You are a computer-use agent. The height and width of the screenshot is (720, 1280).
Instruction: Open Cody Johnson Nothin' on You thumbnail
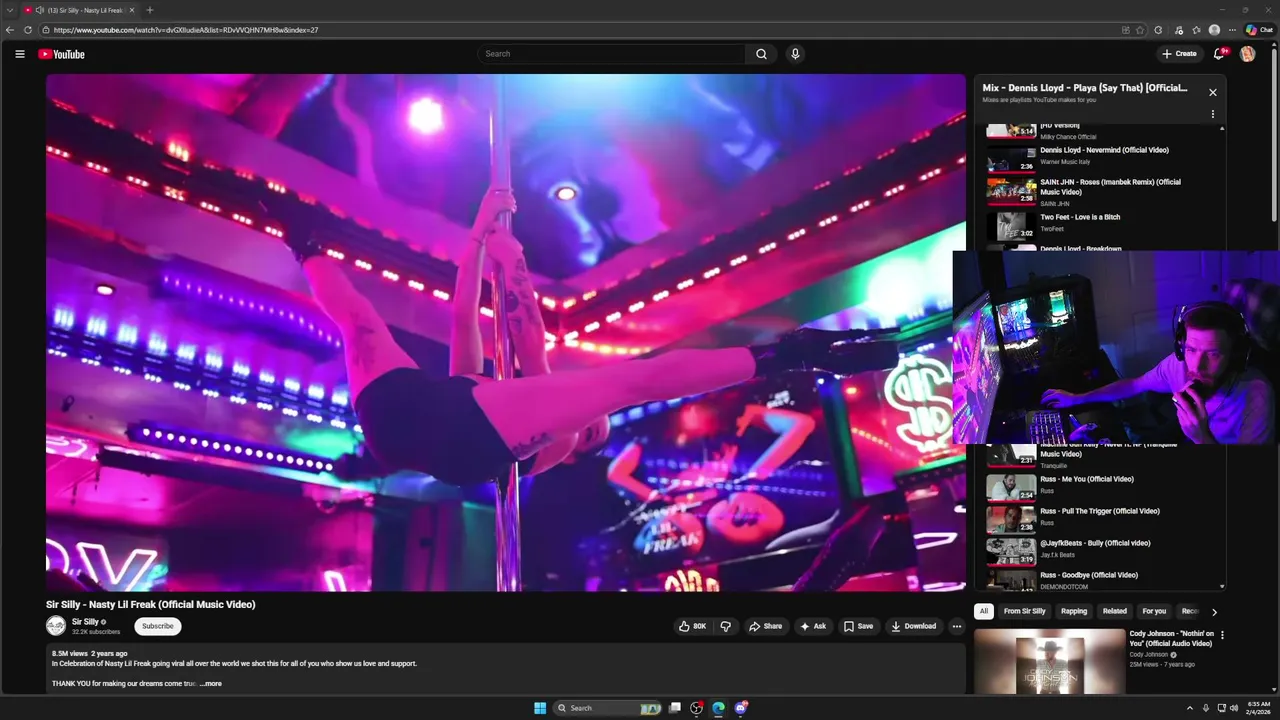coord(1049,661)
